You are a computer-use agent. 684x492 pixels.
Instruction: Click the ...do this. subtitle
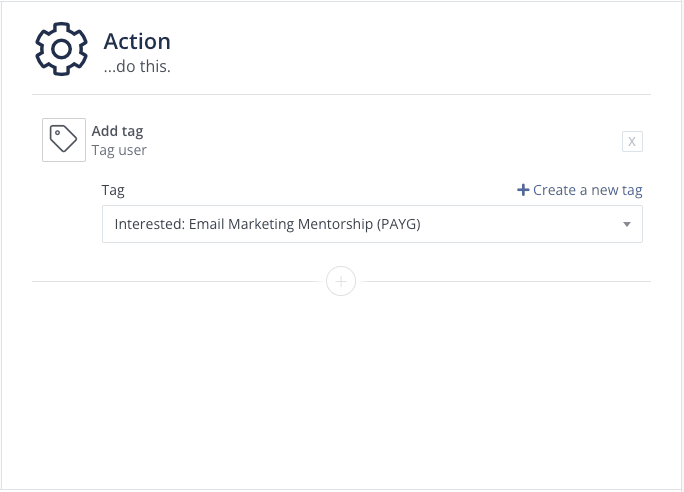tap(137, 66)
